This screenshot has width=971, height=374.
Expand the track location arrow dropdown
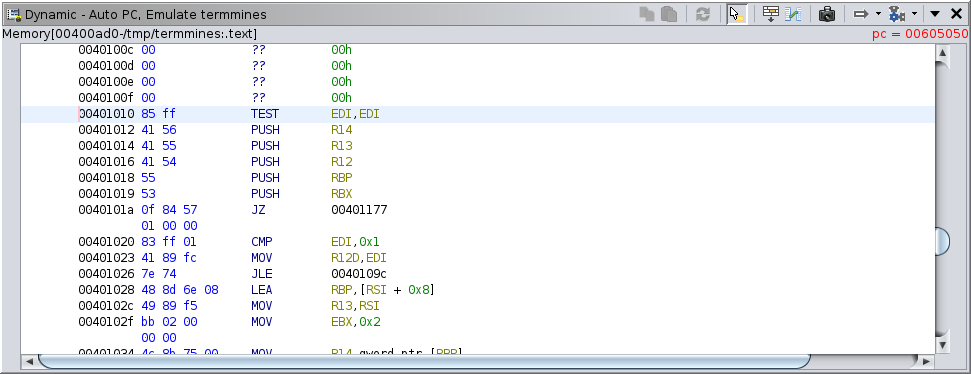(877, 14)
